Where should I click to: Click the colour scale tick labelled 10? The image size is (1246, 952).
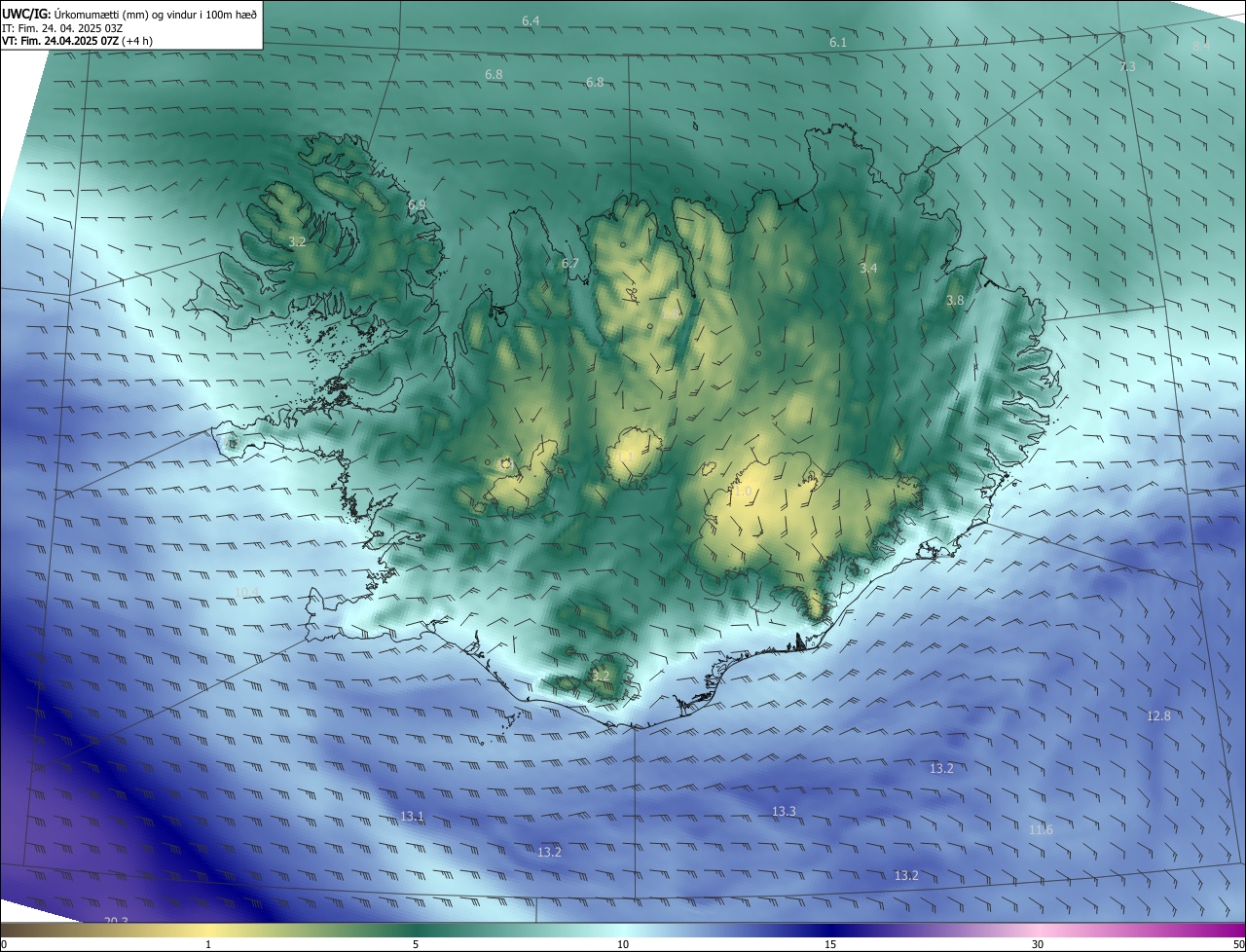pos(623,944)
